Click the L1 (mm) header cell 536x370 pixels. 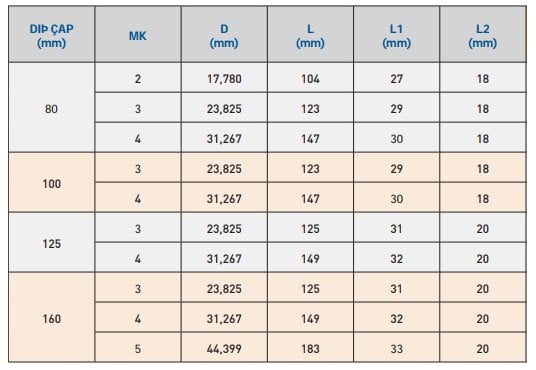click(x=397, y=35)
